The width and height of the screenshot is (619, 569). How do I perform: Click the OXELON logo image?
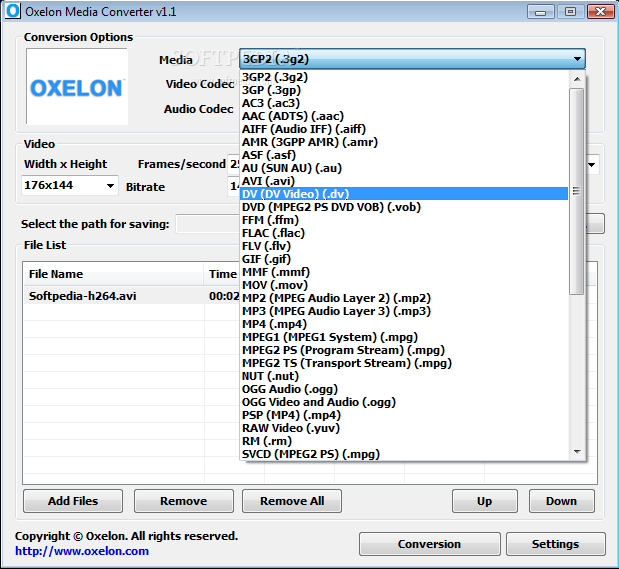77,86
